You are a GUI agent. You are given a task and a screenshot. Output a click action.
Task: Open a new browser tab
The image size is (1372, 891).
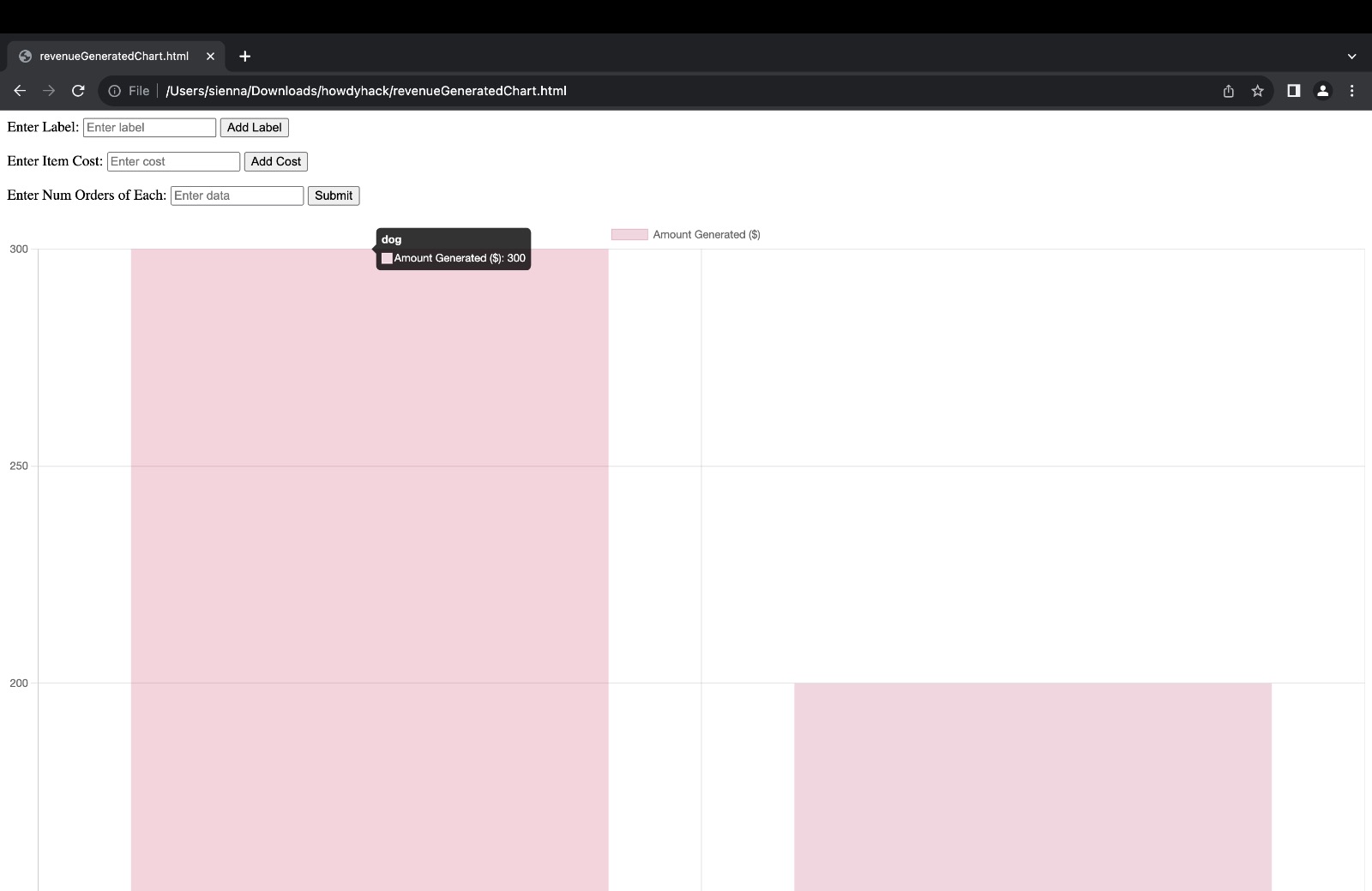[x=245, y=56]
